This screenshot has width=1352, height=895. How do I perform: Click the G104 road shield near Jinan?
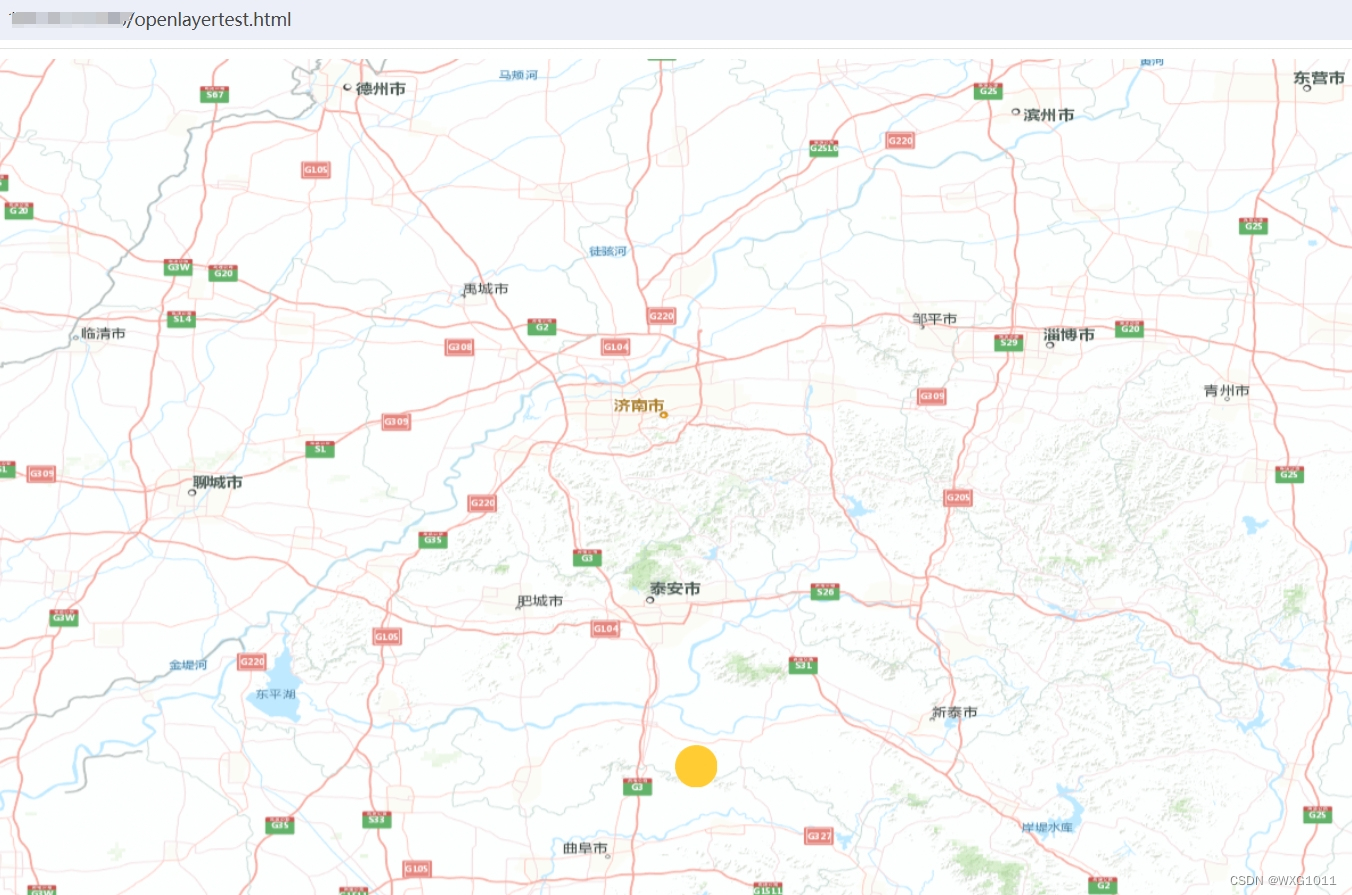(614, 348)
